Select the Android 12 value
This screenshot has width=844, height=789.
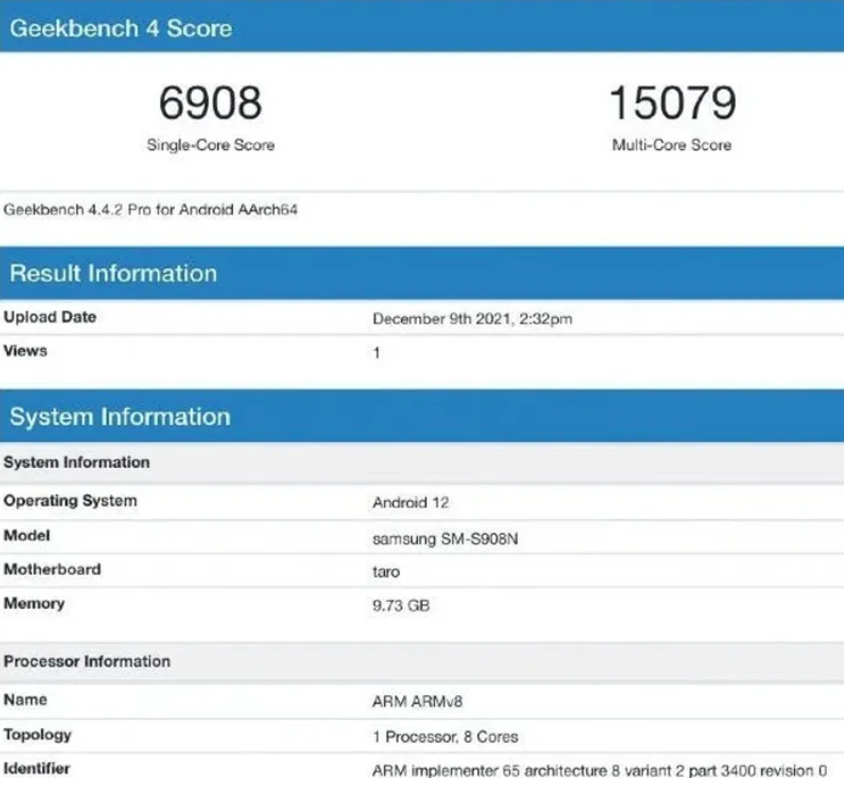click(x=411, y=503)
